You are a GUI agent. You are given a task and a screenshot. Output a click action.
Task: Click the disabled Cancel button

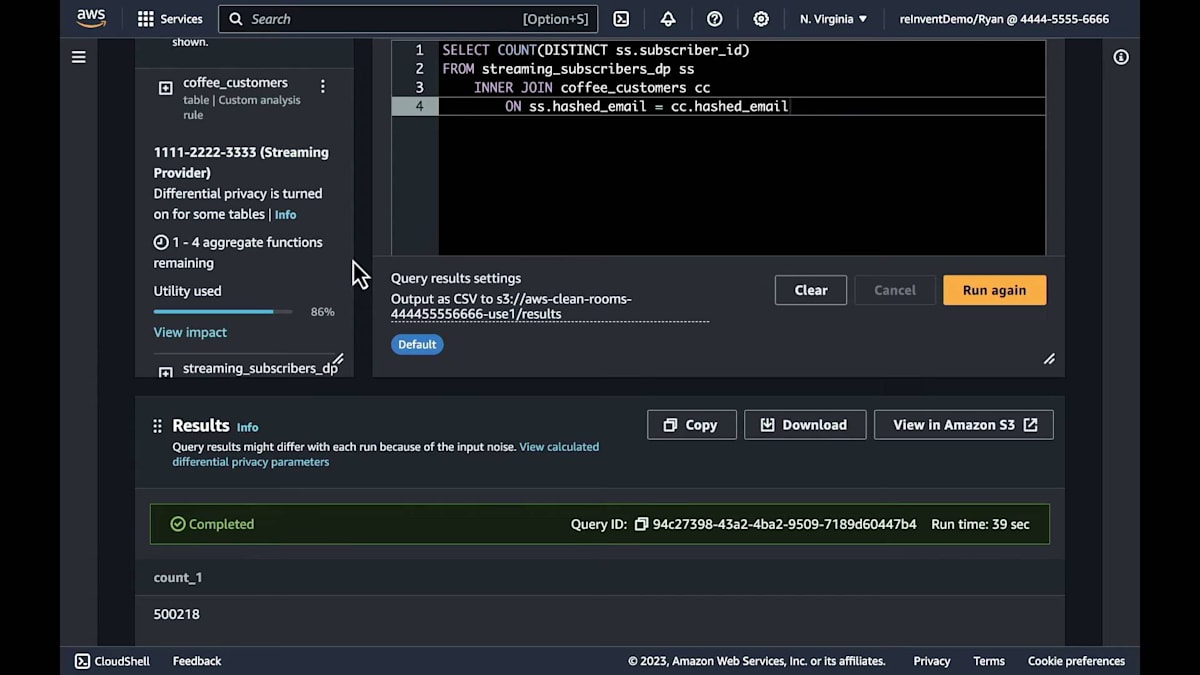[895, 290]
